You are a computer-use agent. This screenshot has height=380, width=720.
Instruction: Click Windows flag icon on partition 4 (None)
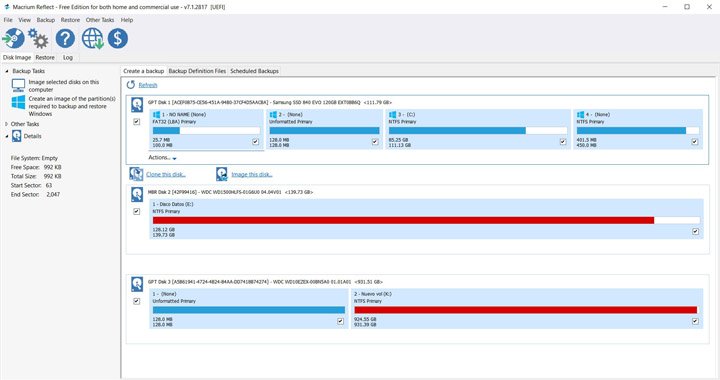580,114
